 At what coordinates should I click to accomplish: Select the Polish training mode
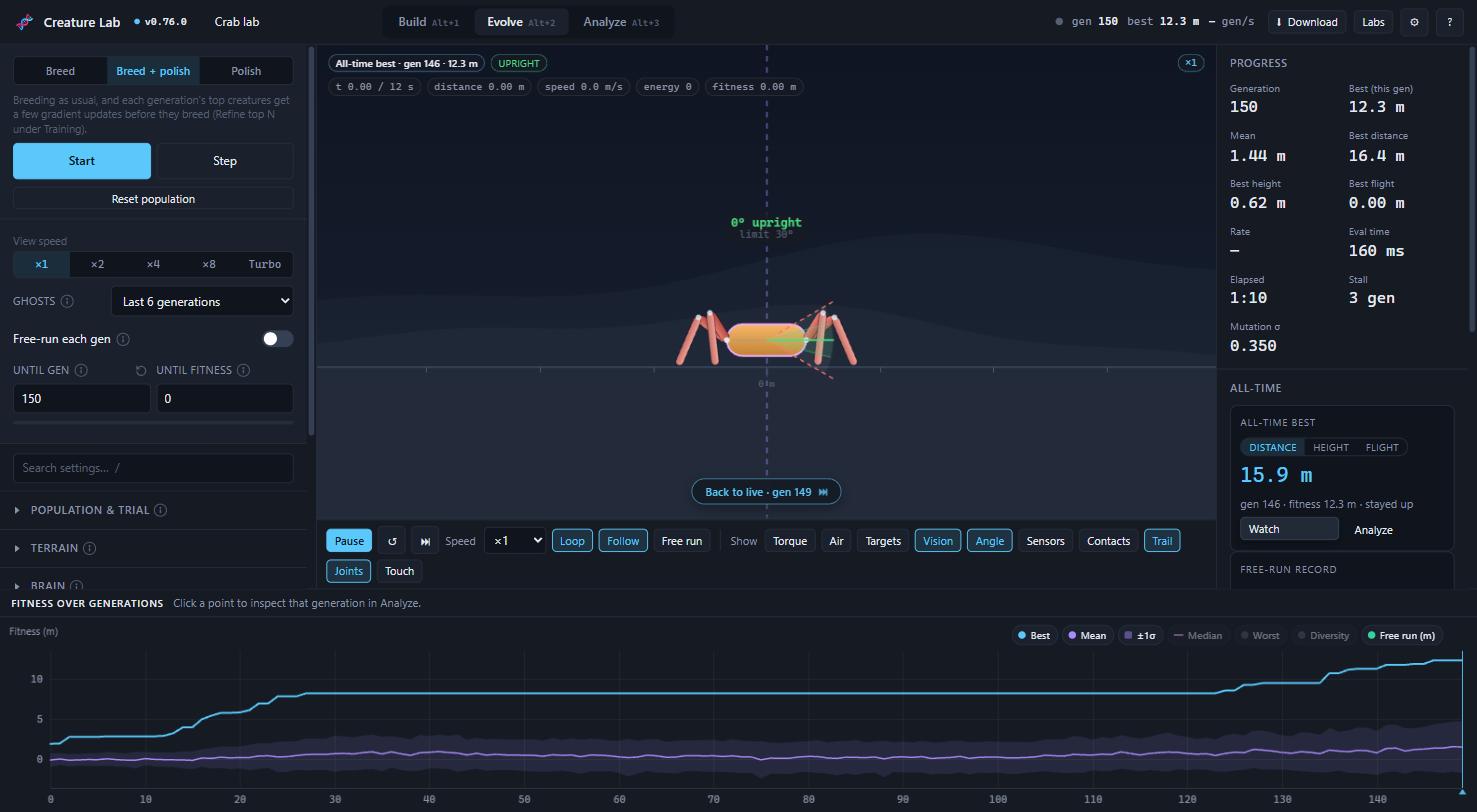[x=246, y=71]
